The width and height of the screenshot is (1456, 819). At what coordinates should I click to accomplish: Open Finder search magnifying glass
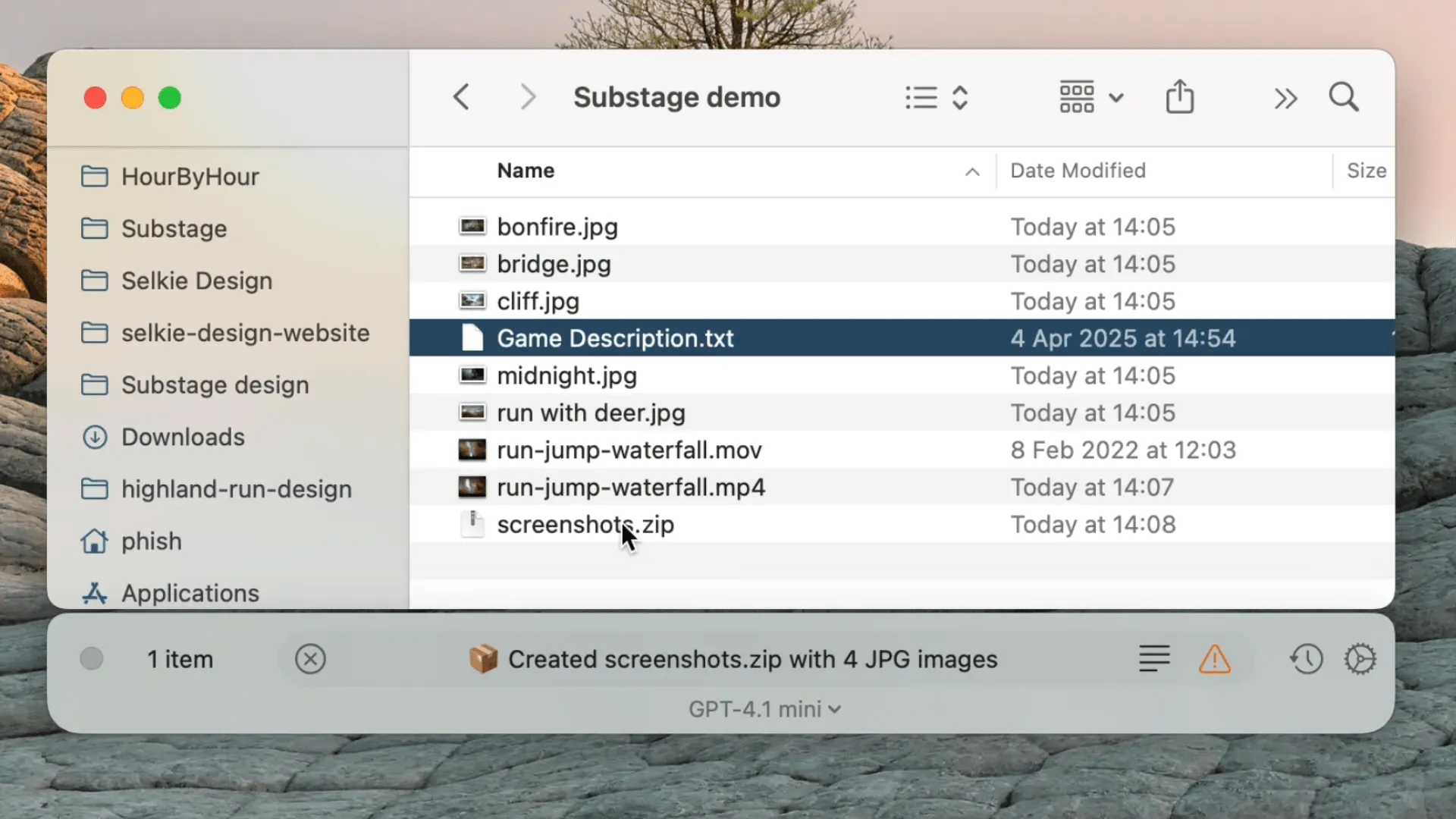(1344, 97)
